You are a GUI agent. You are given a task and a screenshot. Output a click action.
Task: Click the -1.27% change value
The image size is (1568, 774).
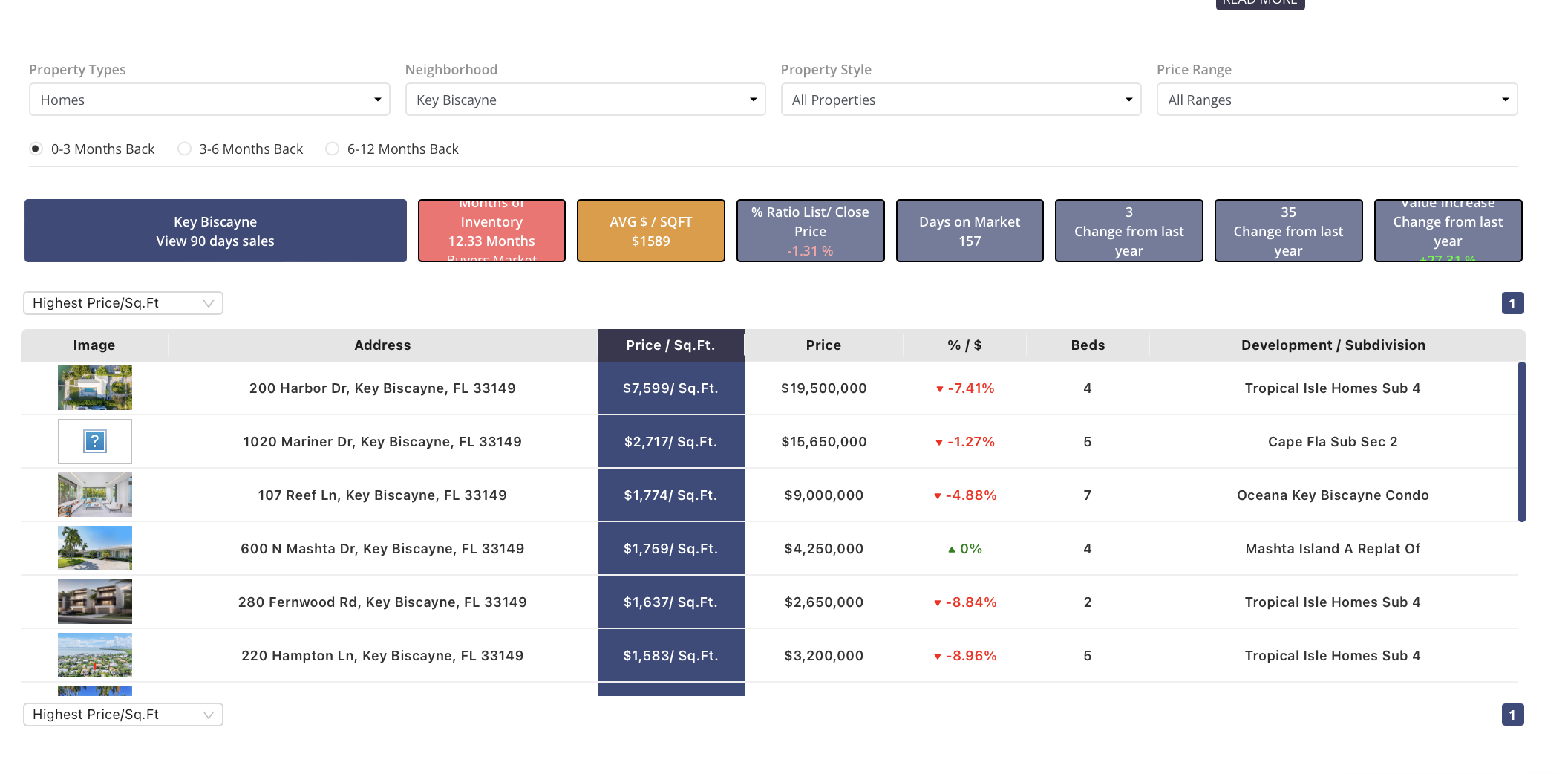tap(965, 442)
